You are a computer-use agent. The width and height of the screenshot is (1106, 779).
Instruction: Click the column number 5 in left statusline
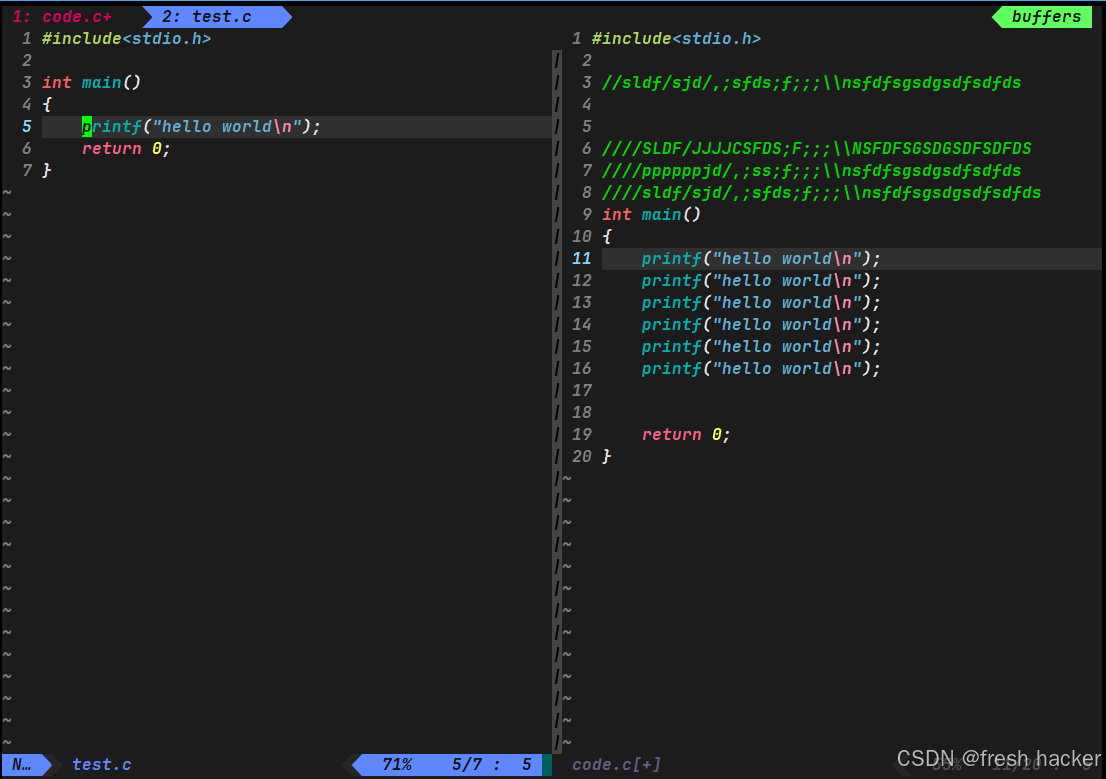pyautogui.click(x=527, y=764)
